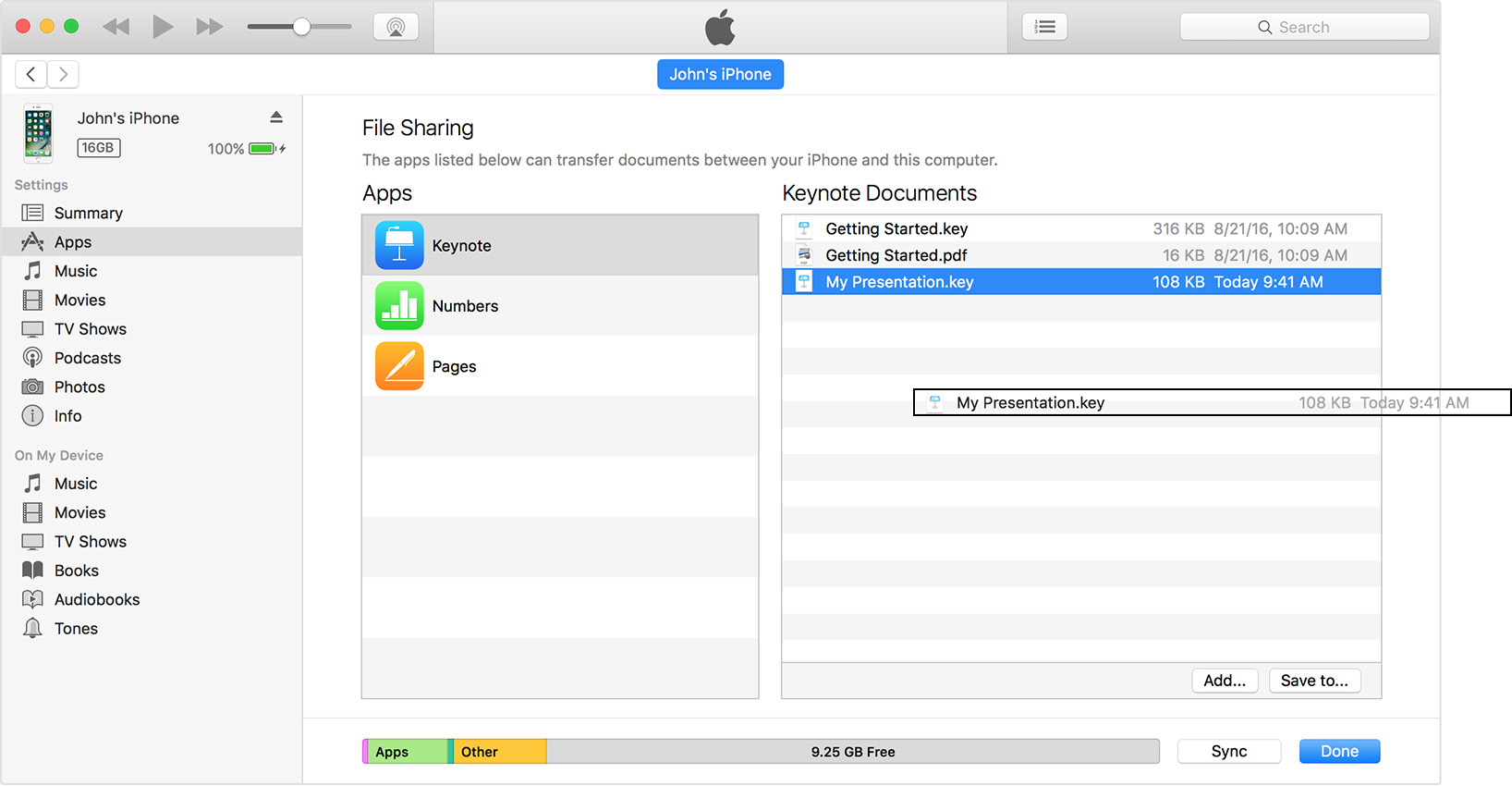The height and width of the screenshot is (786, 1512).
Task: Go back with the left chevron
Action: 30,74
